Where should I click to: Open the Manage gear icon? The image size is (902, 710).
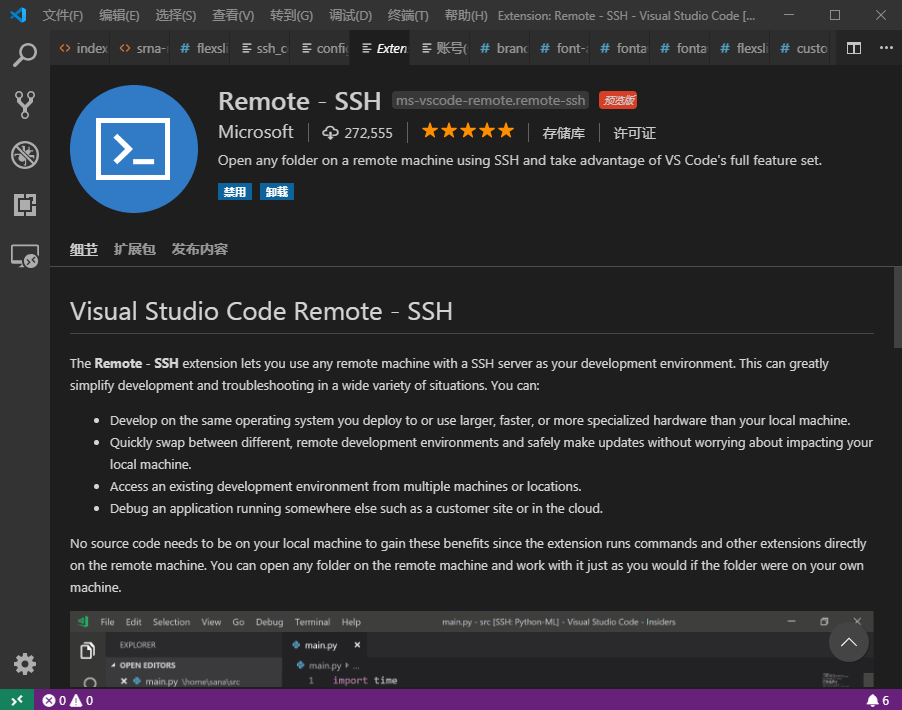point(25,664)
